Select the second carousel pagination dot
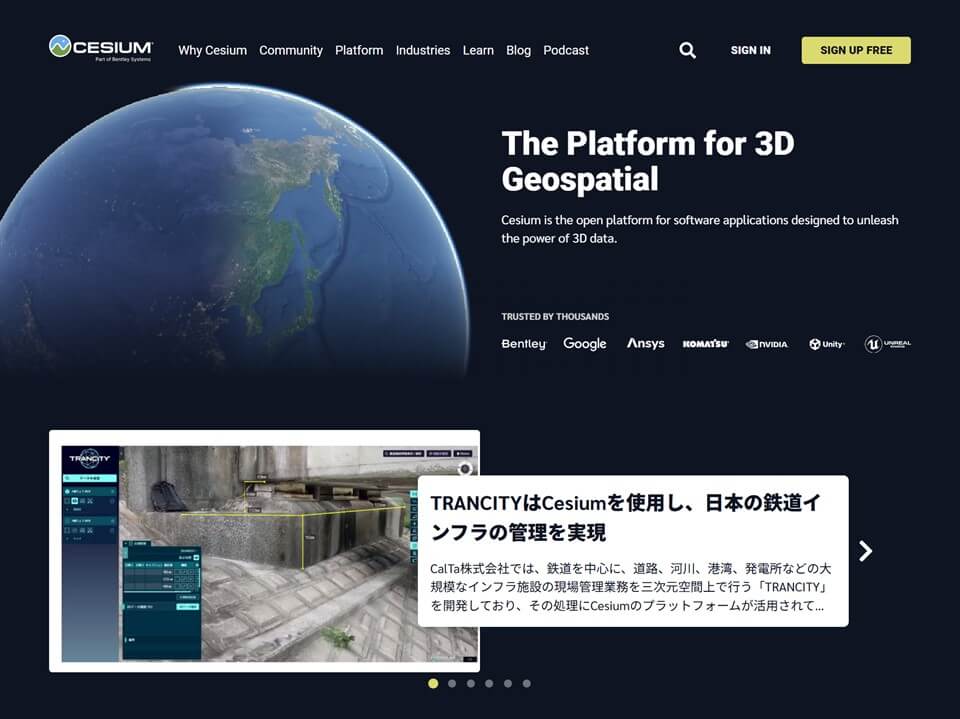The image size is (960, 719). tap(452, 684)
